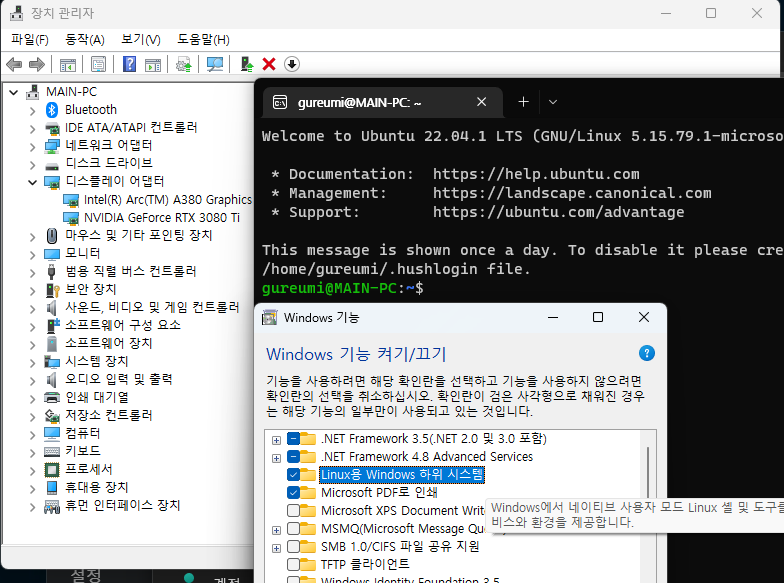Viewport: 784px width, 583px height.
Task: Click the back arrow in Device Manager toolbar
Action: pos(14,64)
